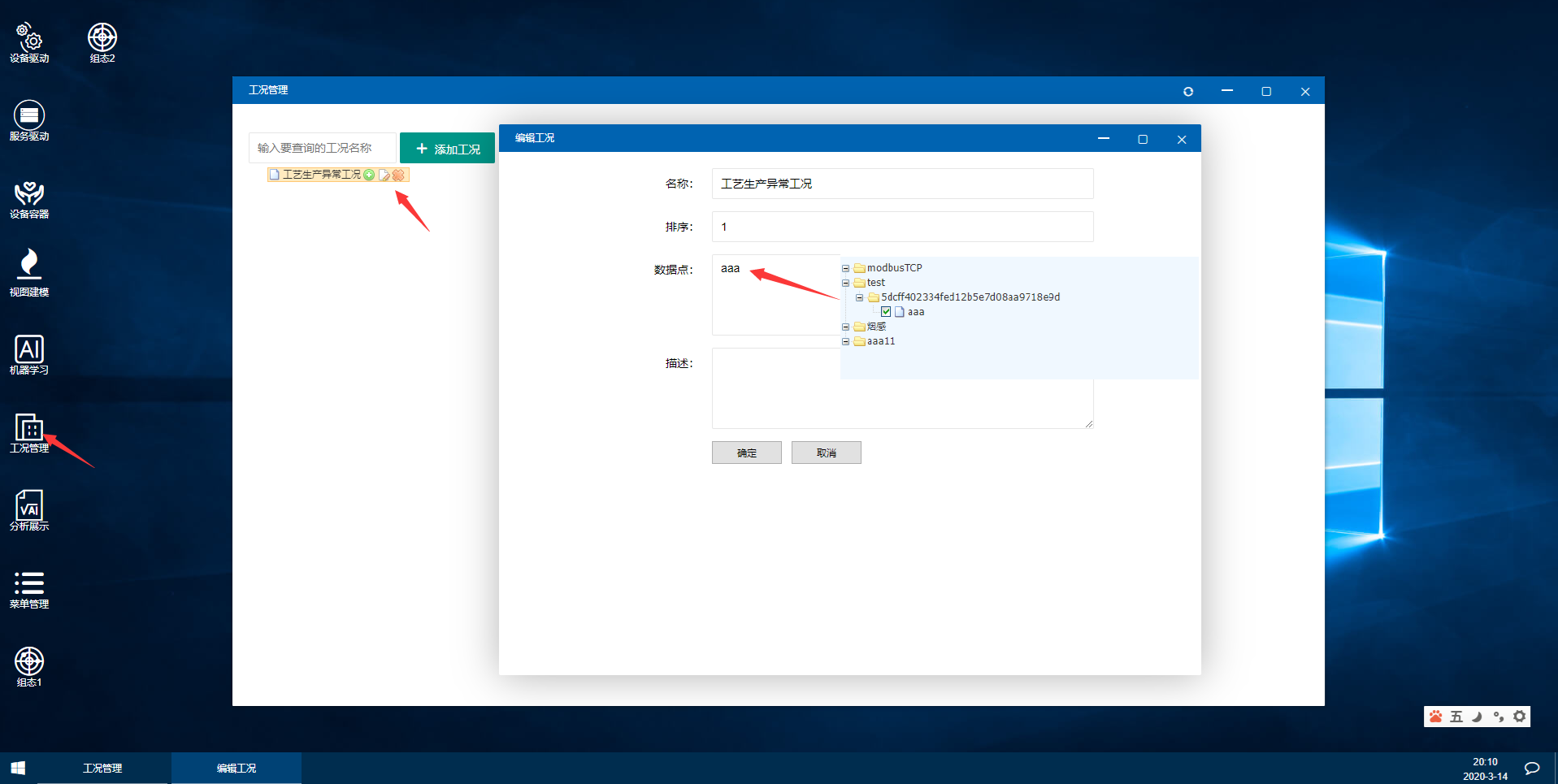Click the 描述 text area
1558x784 pixels.
(902, 388)
